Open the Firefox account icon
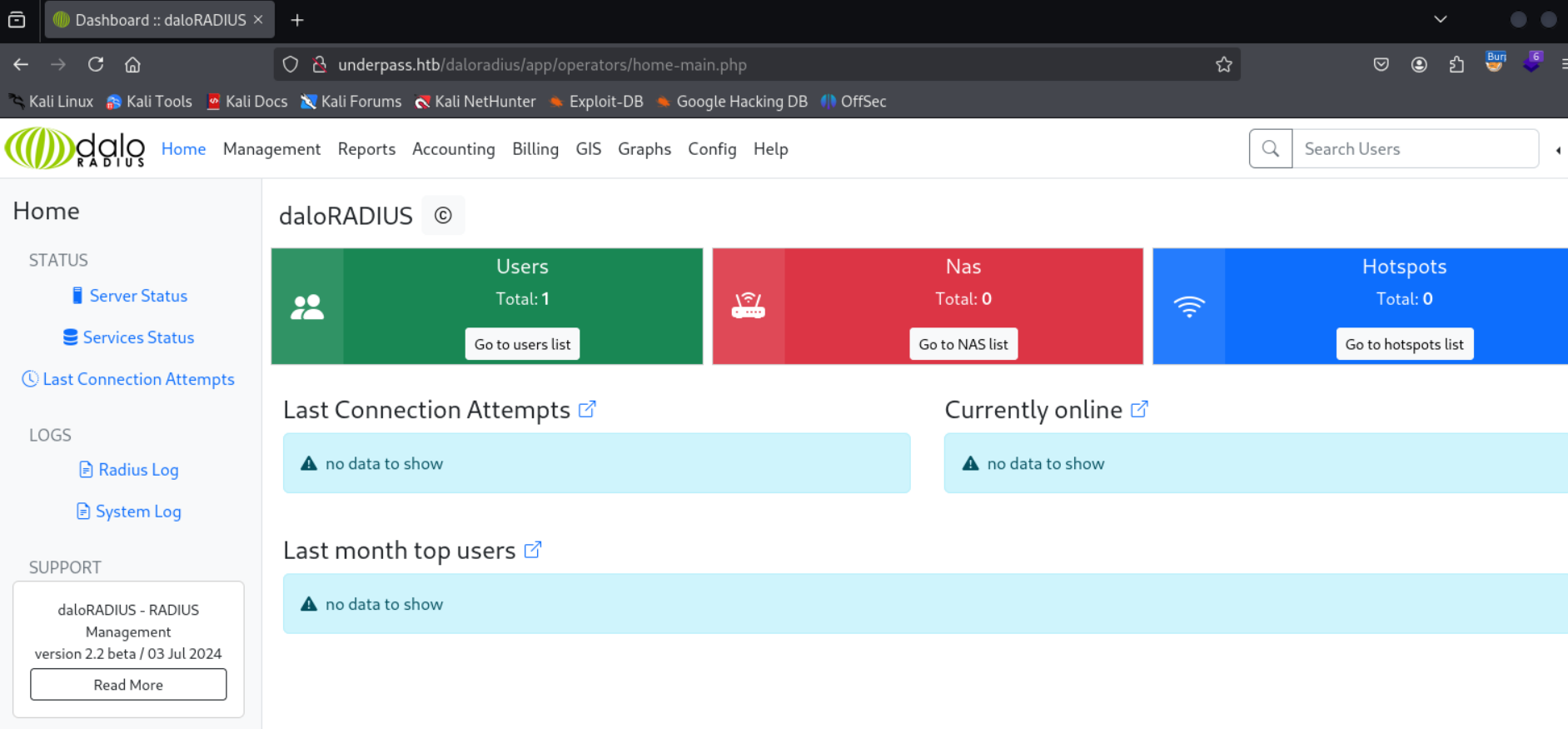Image resolution: width=1568 pixels, height=729 pixels. click(x=1419, y=64)
